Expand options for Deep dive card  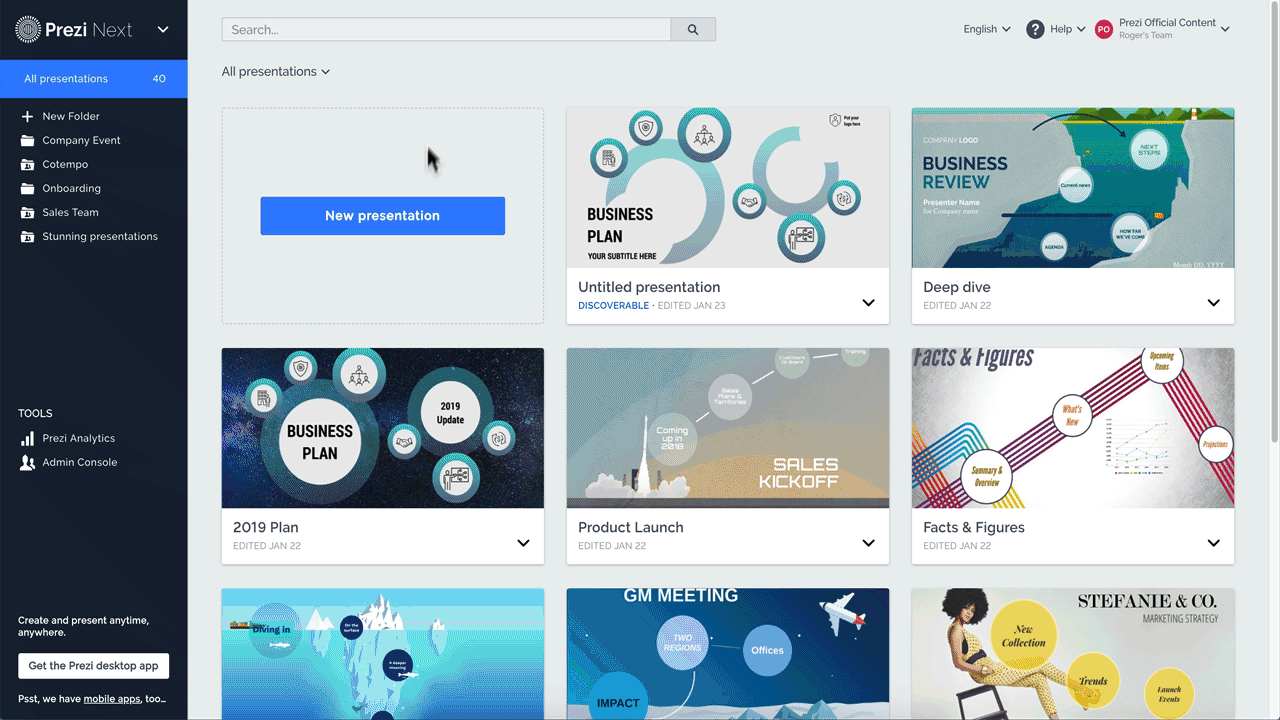pyautogui.click(x=1213, y=303)
